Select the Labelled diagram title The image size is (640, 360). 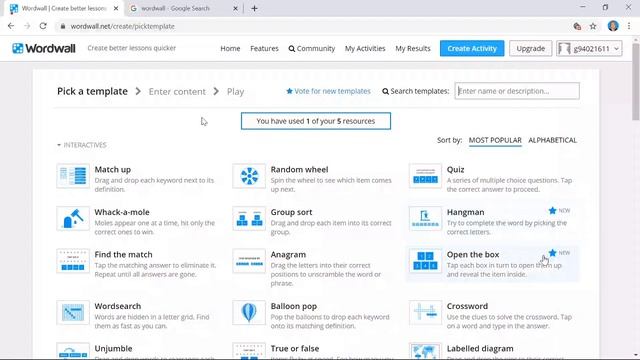click(480, 349)
